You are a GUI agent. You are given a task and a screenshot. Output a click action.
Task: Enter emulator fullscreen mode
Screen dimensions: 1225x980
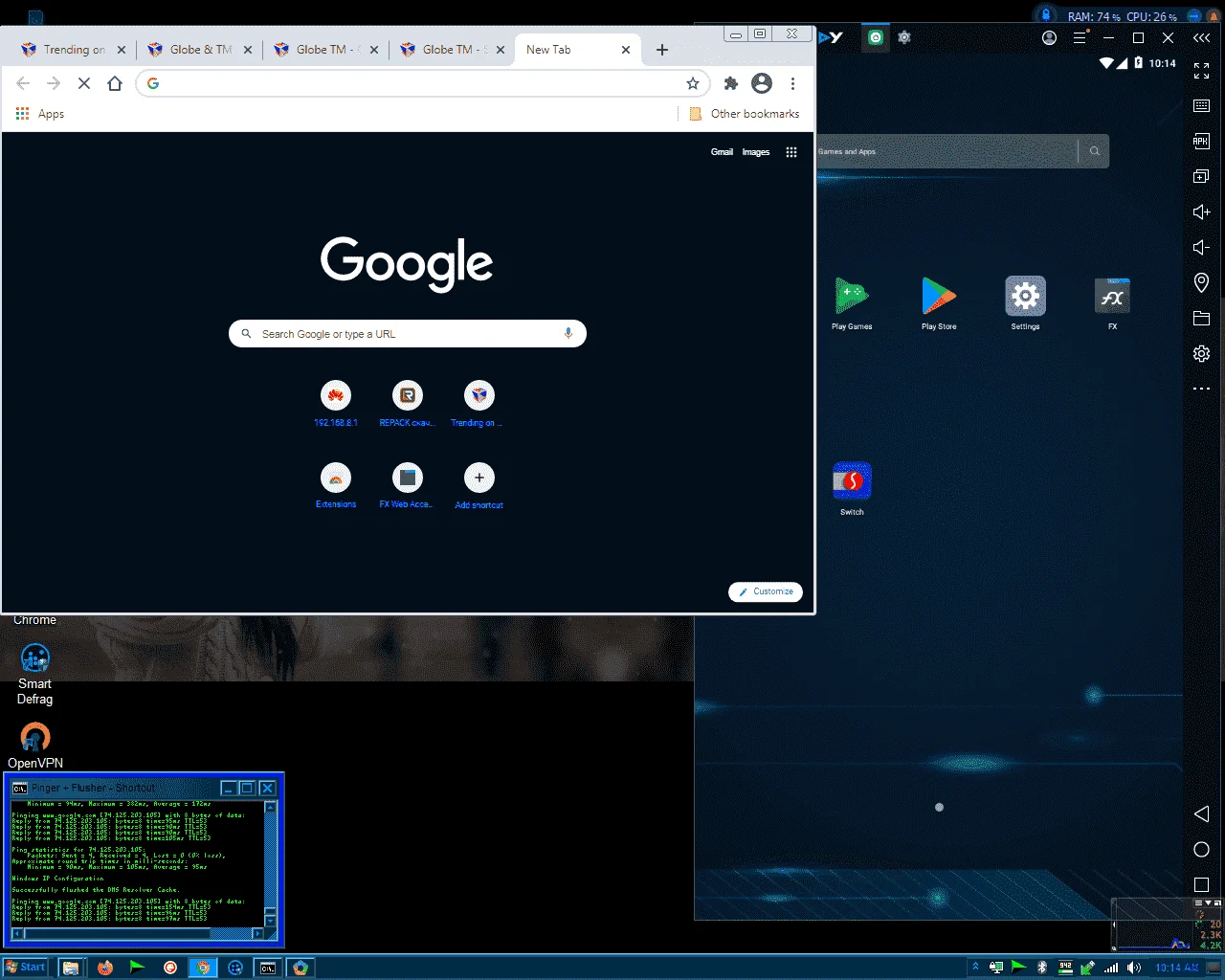(1201, 72)
